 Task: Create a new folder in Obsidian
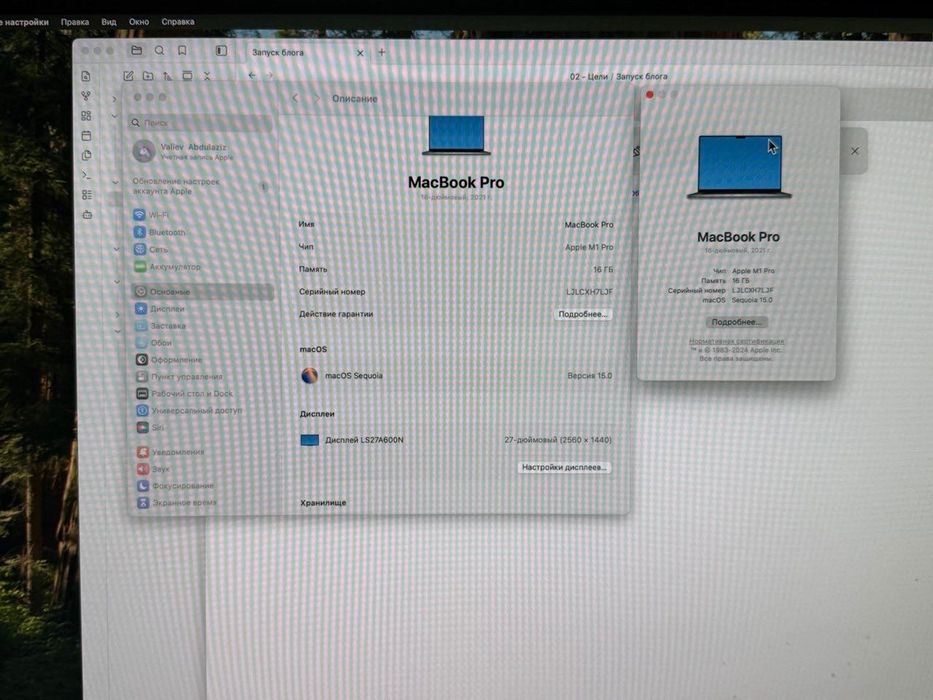[148, 76]
